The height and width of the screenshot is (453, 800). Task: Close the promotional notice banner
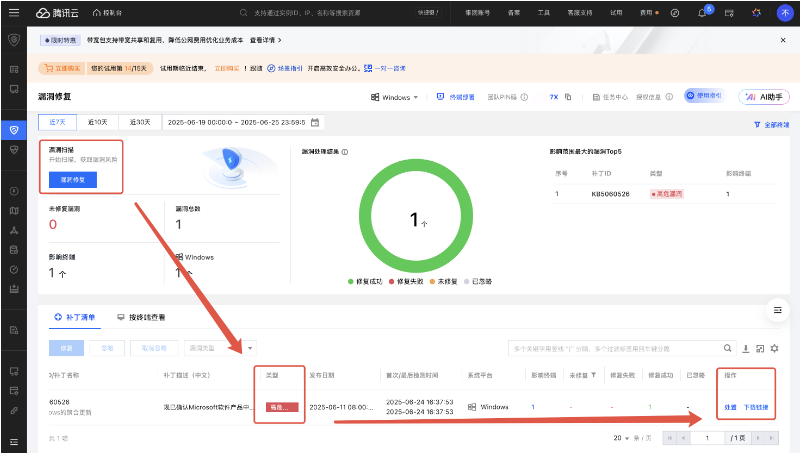coord(782,40)
